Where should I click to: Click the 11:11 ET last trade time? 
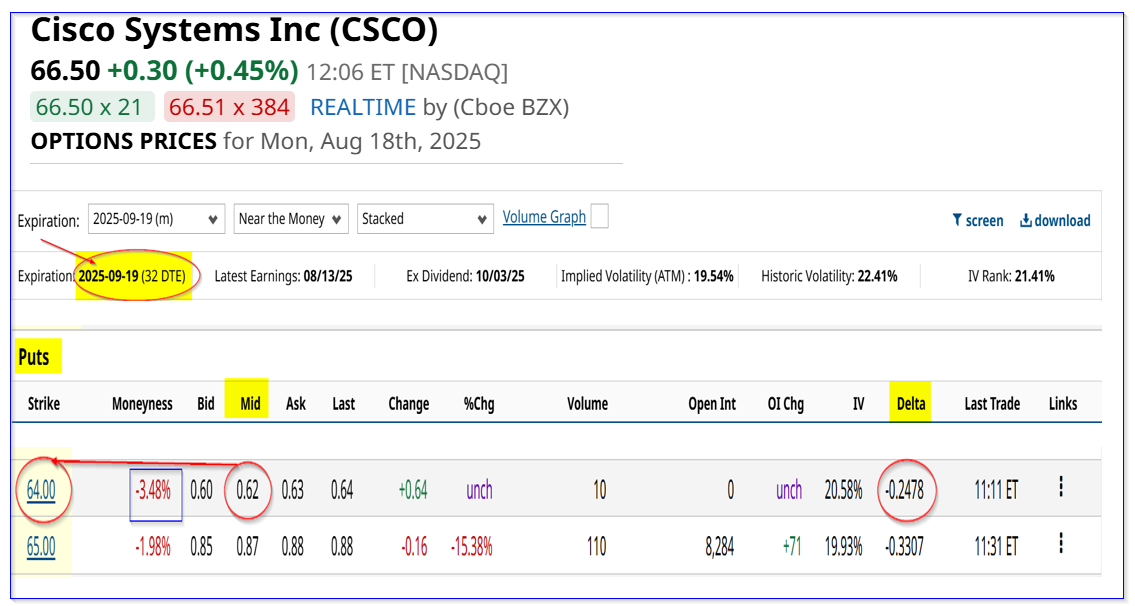[x=996, y=490]
